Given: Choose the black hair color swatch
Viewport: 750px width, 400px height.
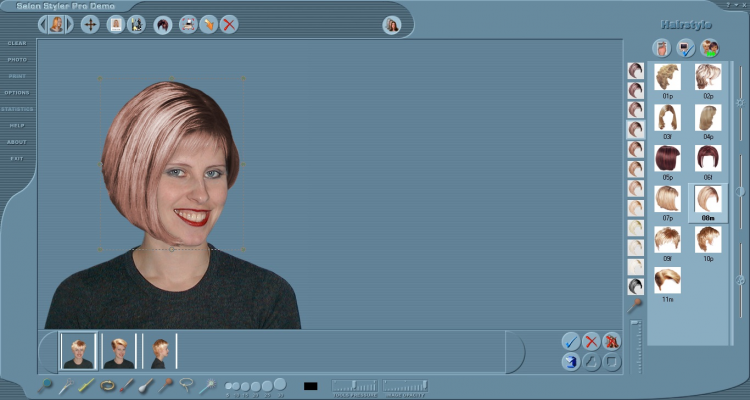Looking at the screenshot, I should [635, 286].
